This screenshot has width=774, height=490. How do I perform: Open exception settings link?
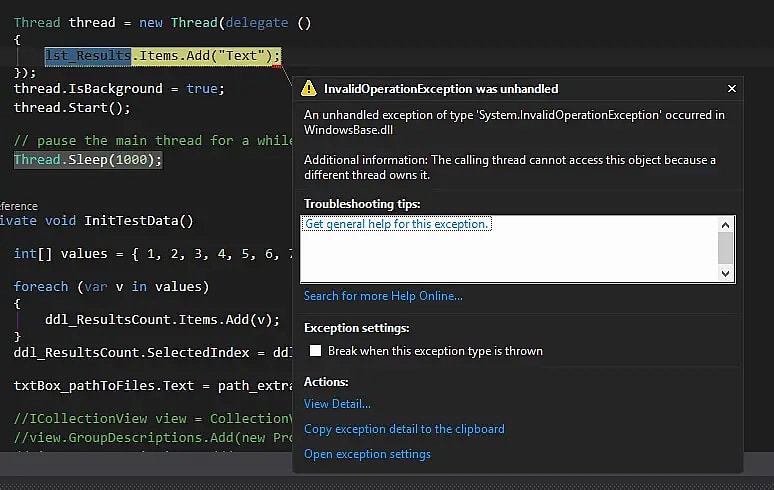(367, 454)
